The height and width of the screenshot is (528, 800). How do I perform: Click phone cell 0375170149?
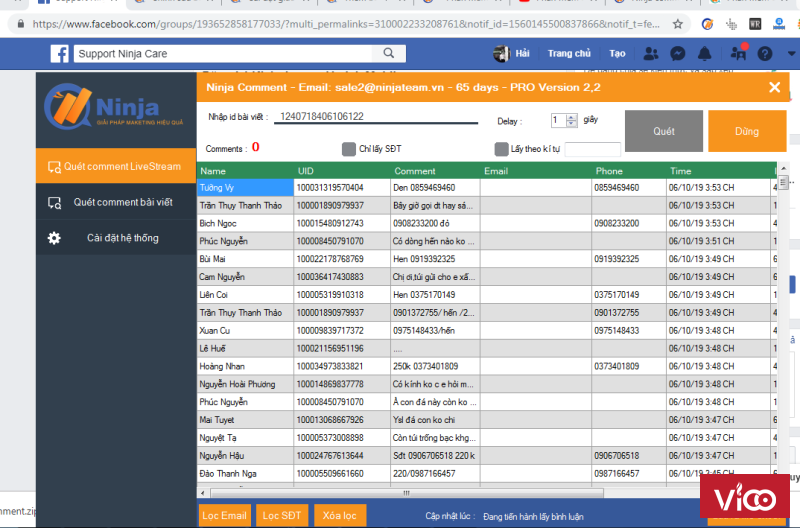click(629, 295)
